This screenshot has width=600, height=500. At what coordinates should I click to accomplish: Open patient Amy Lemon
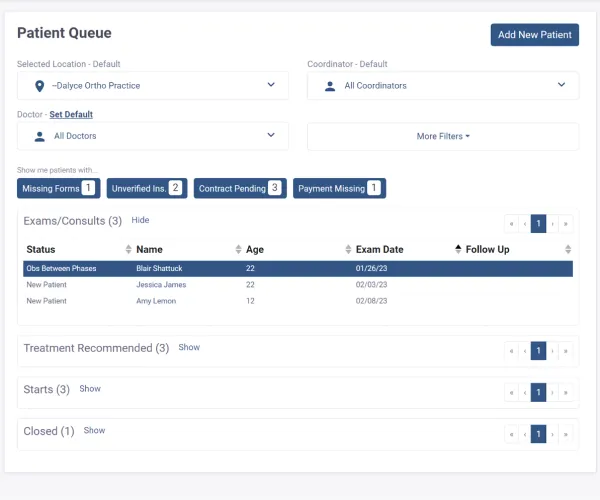pos(156,301)
